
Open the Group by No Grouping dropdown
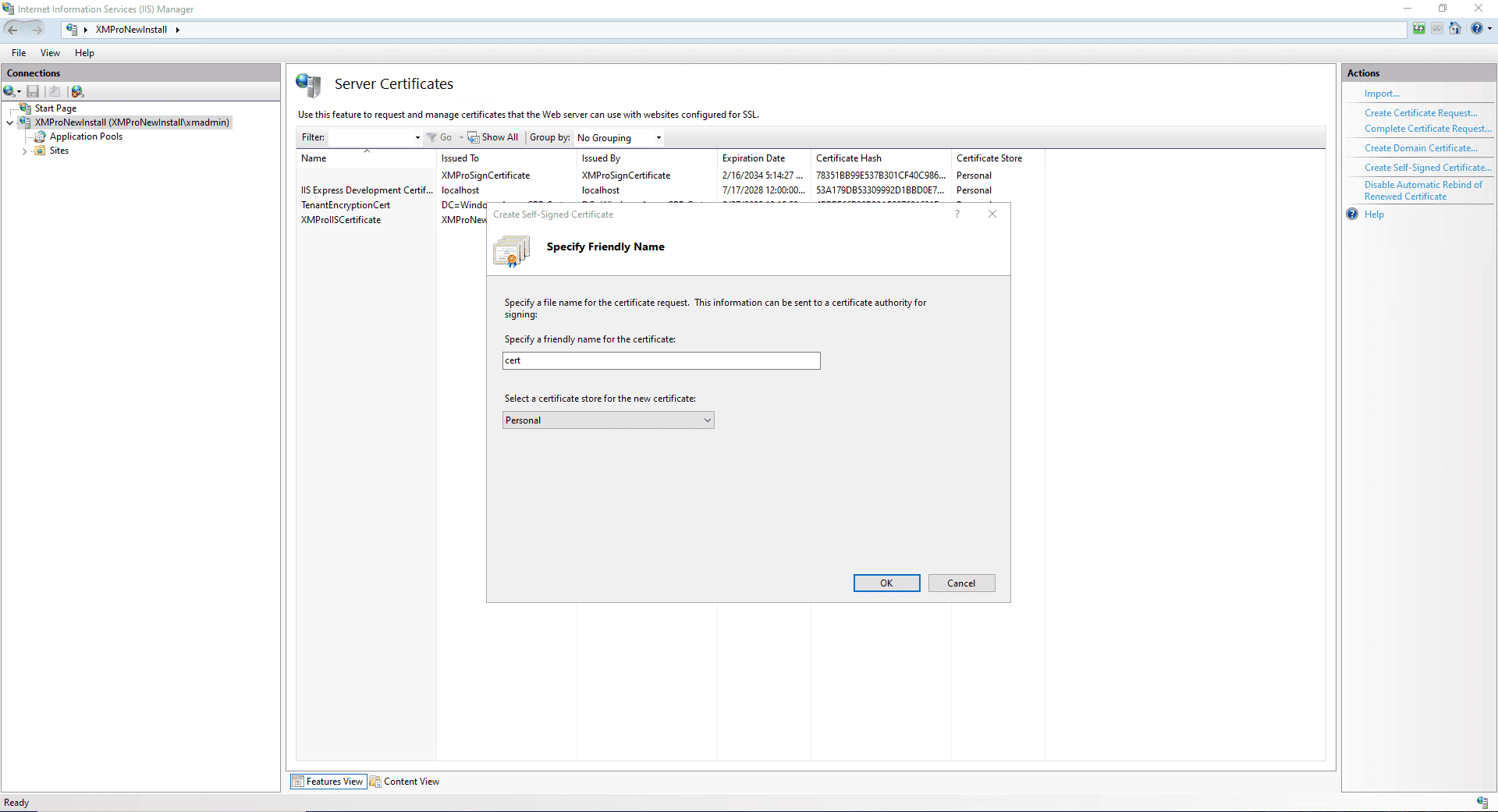(x=619, y=138)
